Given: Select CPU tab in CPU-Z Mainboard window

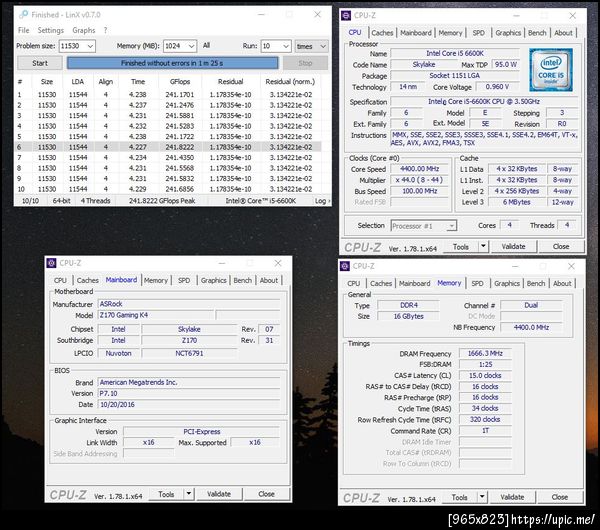Looking at the screenshot, I should [60, 280].
